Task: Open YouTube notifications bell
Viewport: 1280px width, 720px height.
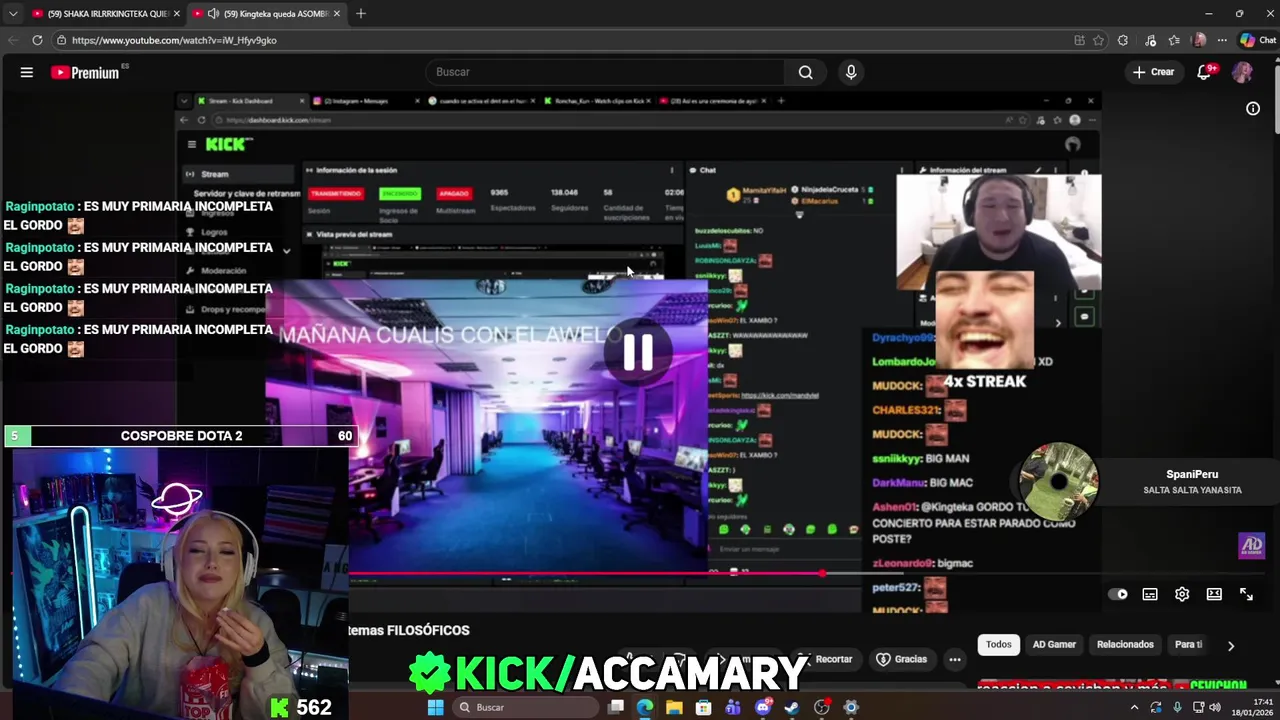Action: click(1206, 72)
